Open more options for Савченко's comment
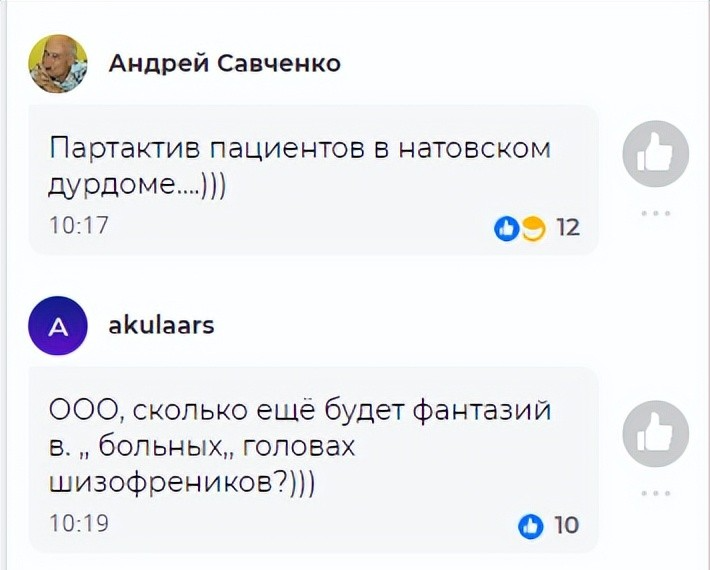Viewport: 710px width, 570px height. pyautogui.click(x=656, y=213)
